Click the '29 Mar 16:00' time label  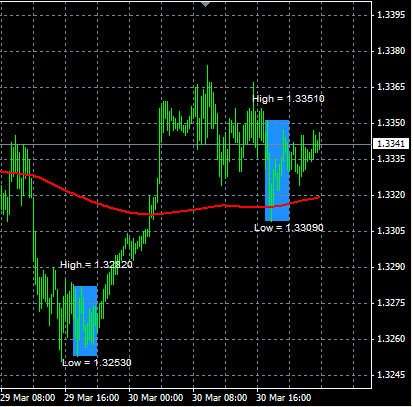[x=92, y=398]
